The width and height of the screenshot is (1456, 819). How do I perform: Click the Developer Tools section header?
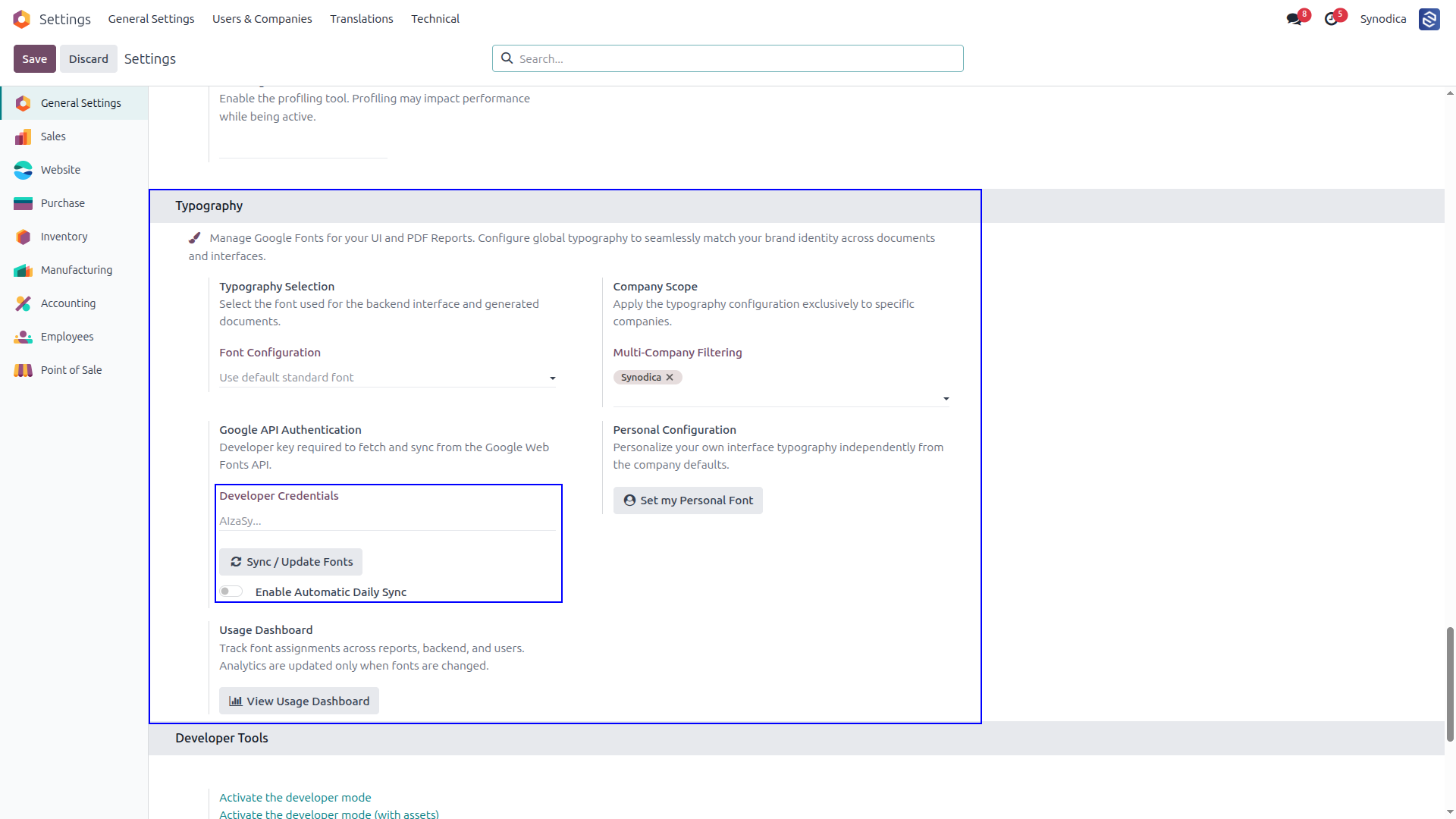tap(221, 739)
